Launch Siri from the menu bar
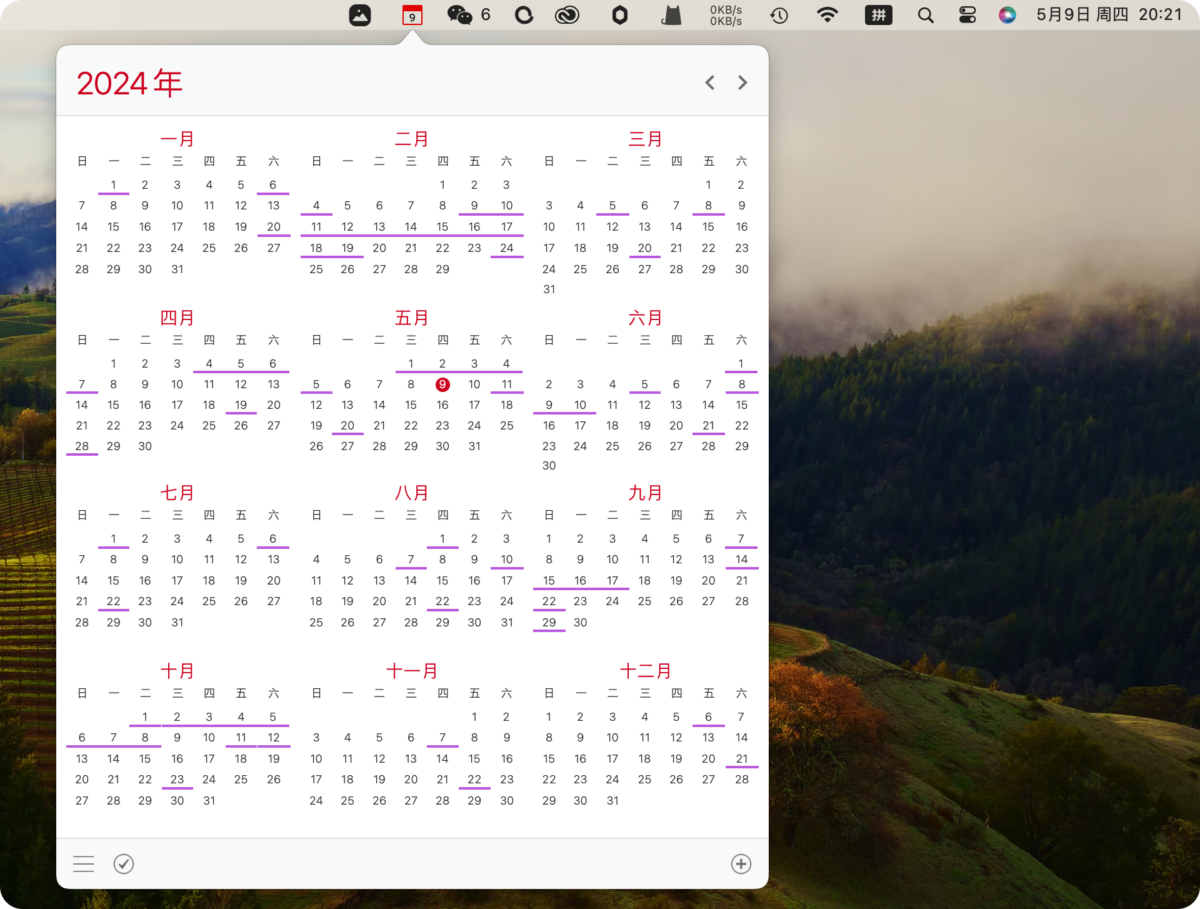The image size is (1200, 909). point(1007,15)
